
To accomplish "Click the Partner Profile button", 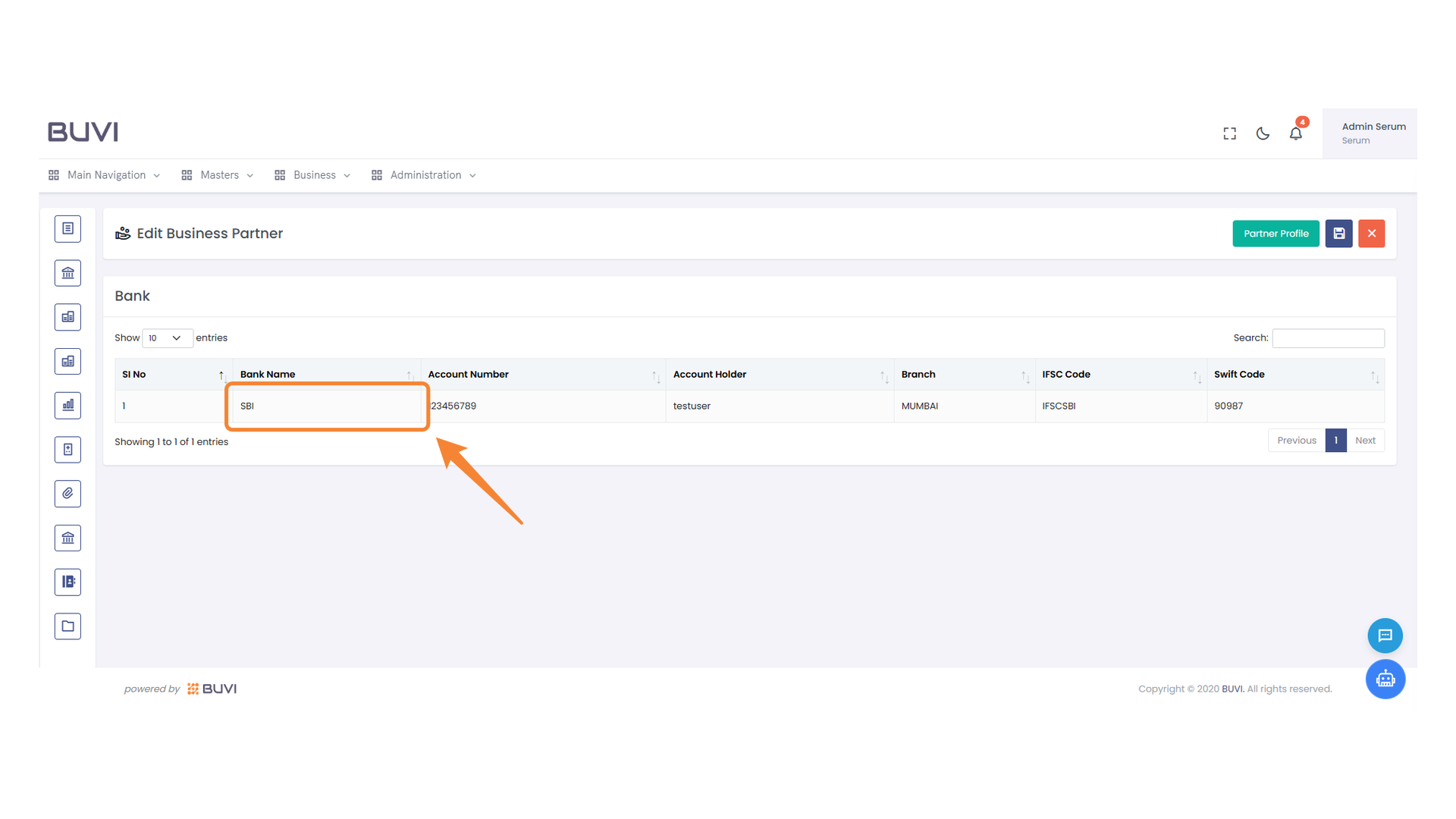I will [1276, 234].
